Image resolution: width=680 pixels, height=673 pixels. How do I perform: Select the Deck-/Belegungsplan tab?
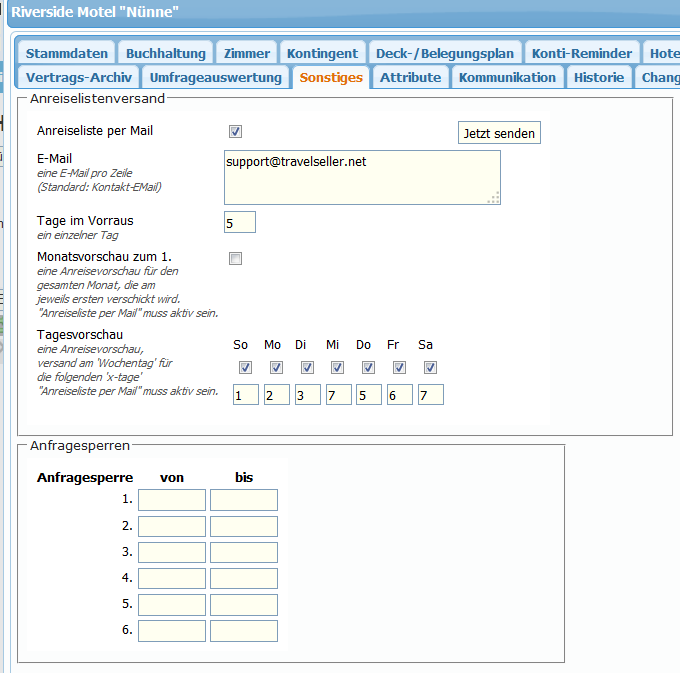445,53
